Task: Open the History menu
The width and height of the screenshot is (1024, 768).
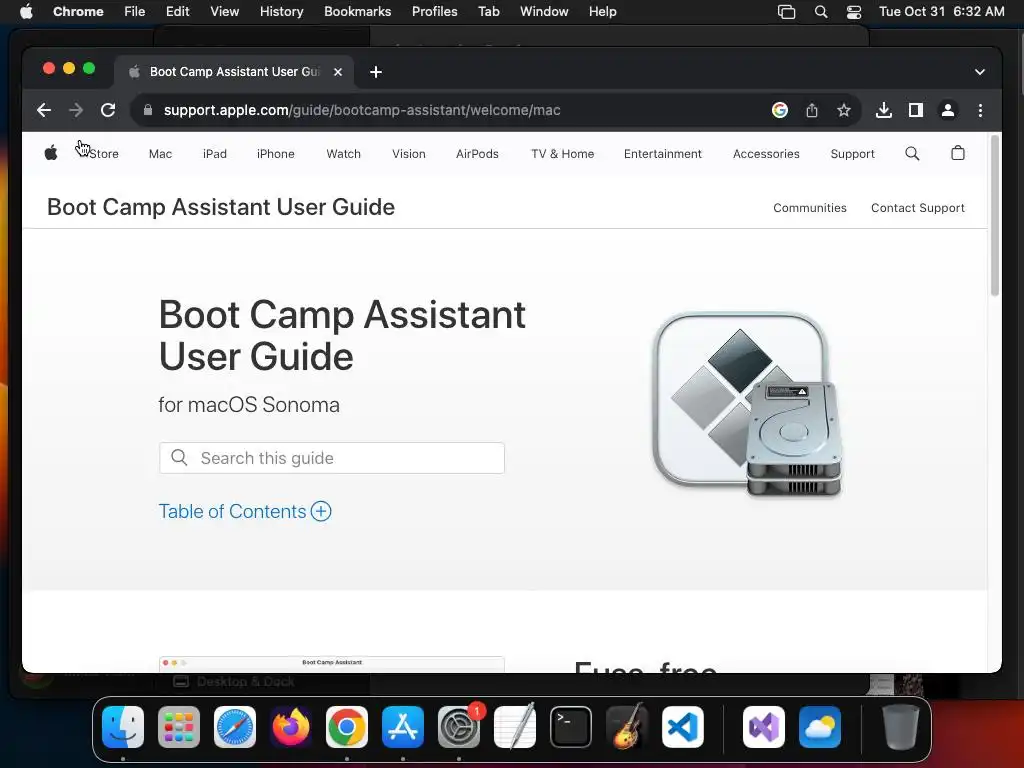Action: (x=281, y=12)
